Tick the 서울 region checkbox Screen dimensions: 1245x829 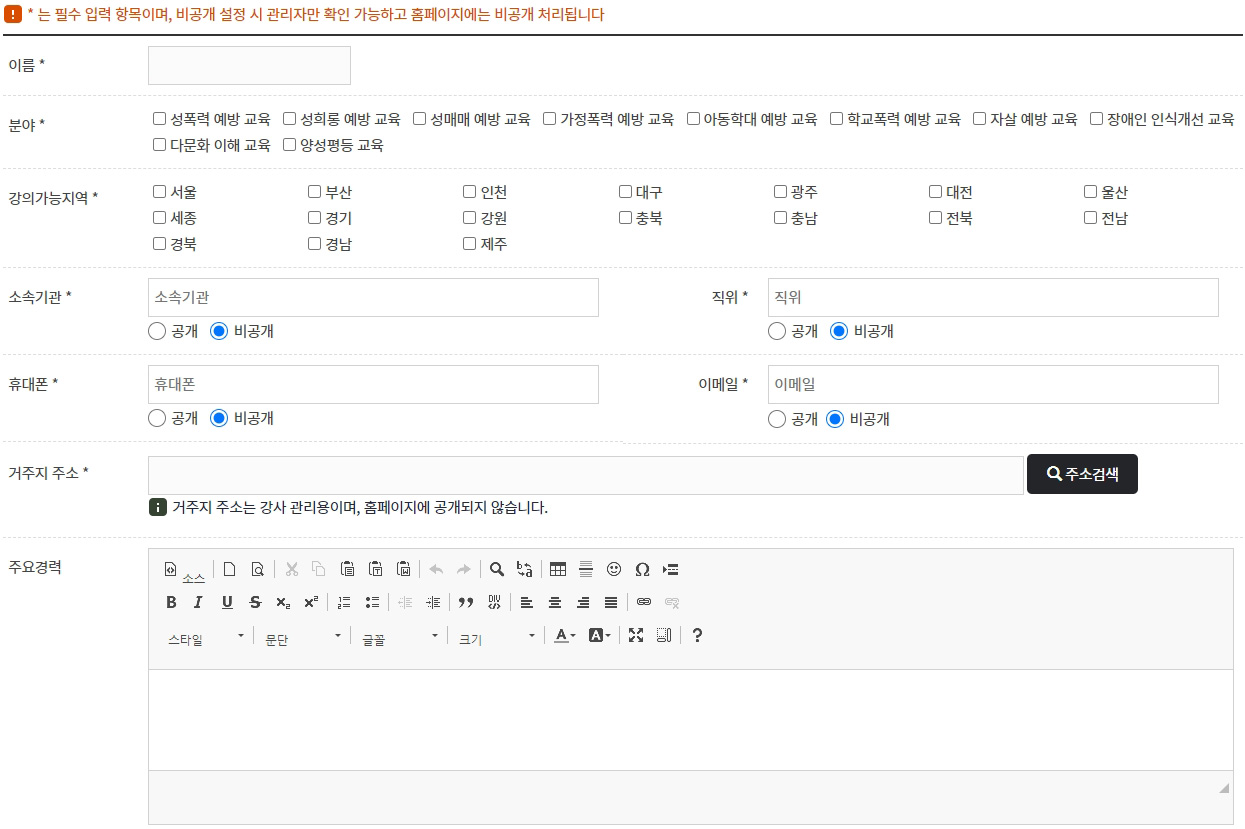click(x=160, y=192)
